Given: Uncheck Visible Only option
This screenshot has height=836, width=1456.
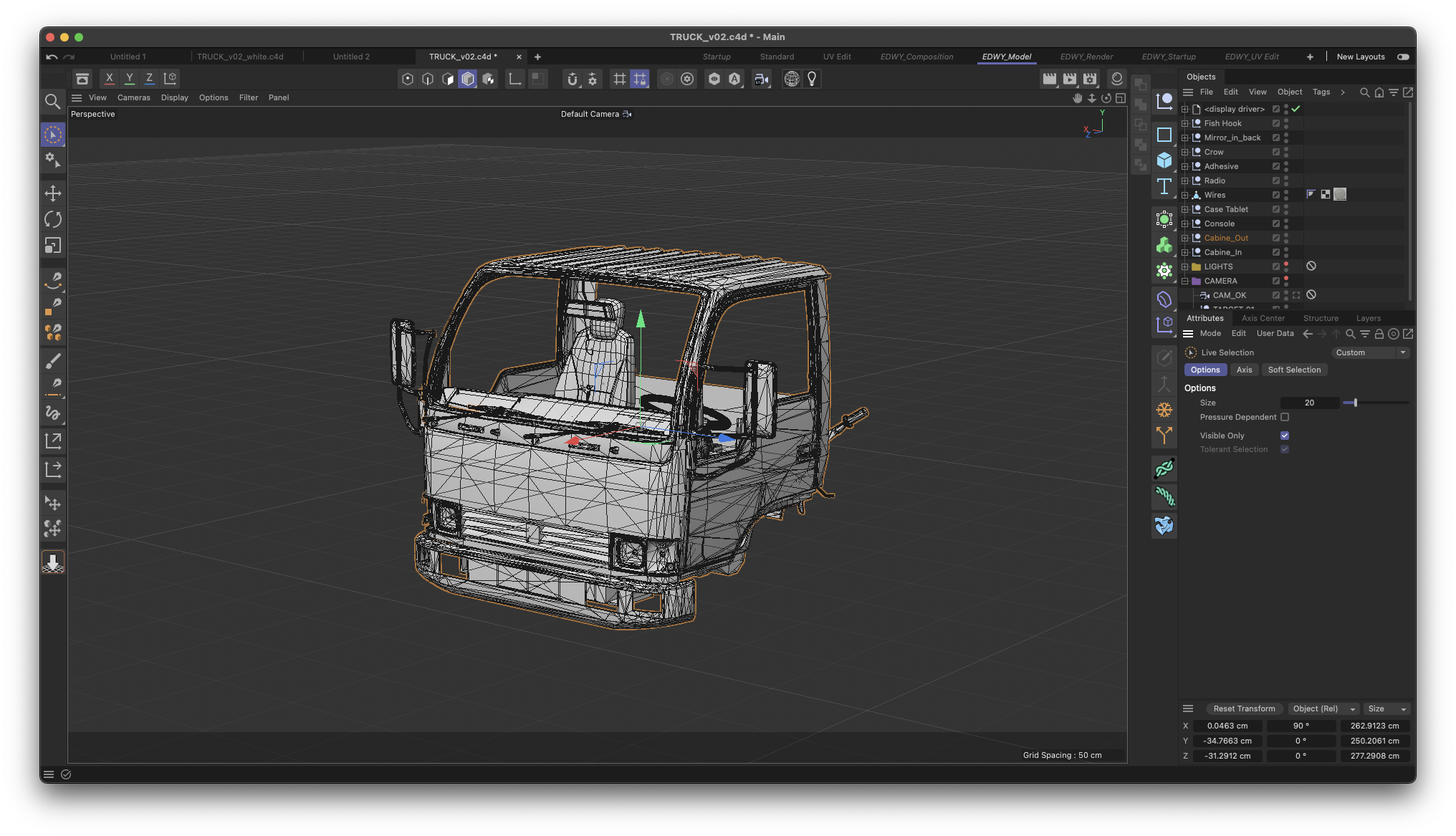Looking at the screenshot, I should pos(1285,436).
